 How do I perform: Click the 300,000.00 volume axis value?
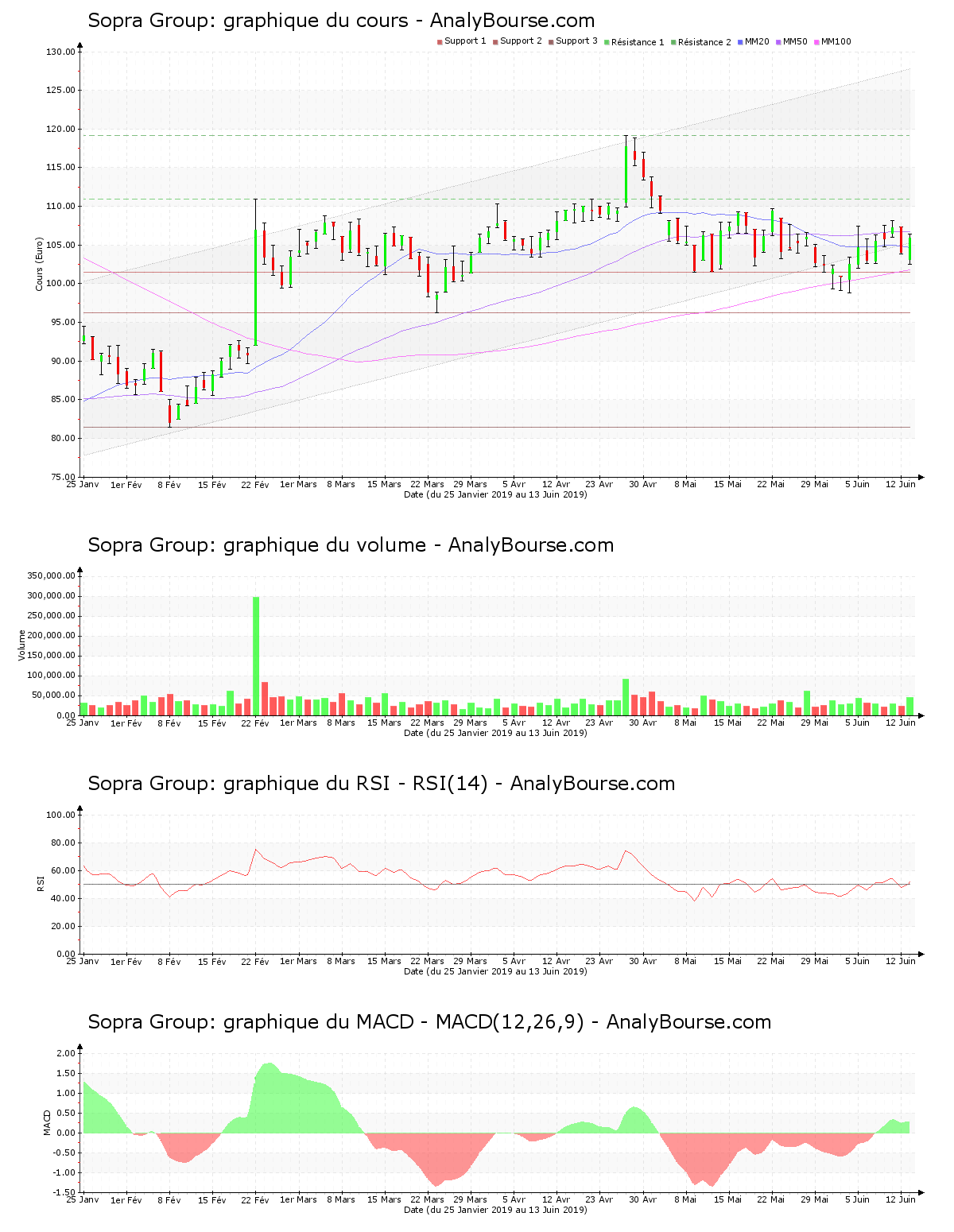52,596
